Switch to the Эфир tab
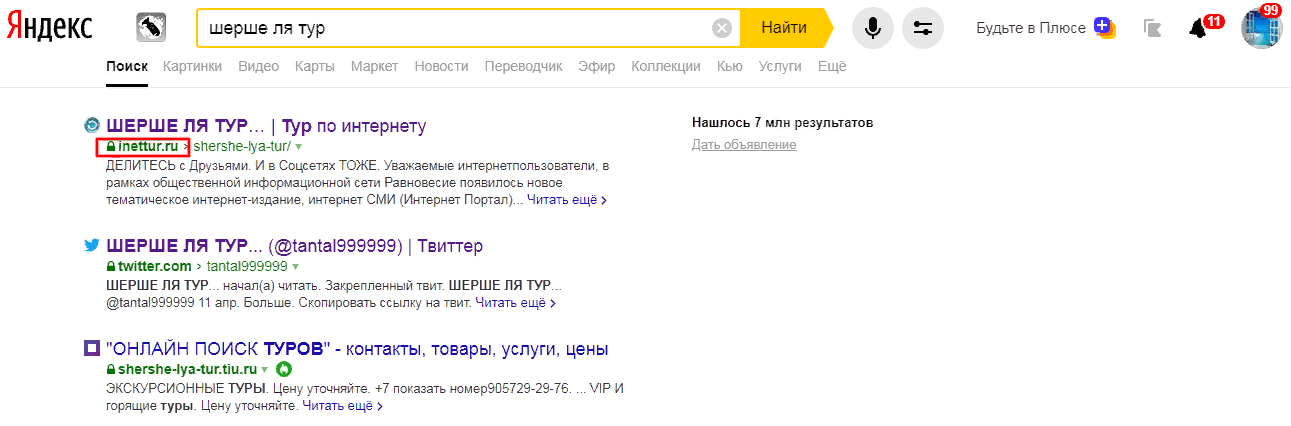This screenshot has height=426, width=1291. coord(597,66)
